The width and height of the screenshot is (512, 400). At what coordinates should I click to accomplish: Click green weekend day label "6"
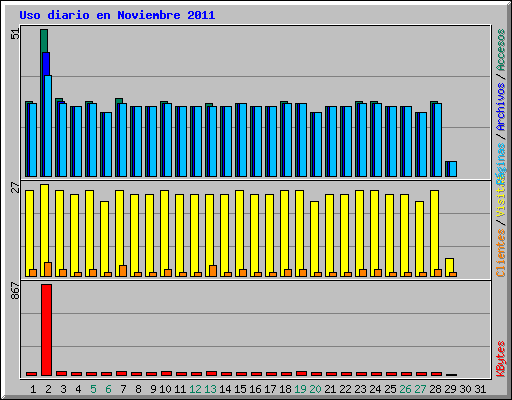tap(108, 389)
